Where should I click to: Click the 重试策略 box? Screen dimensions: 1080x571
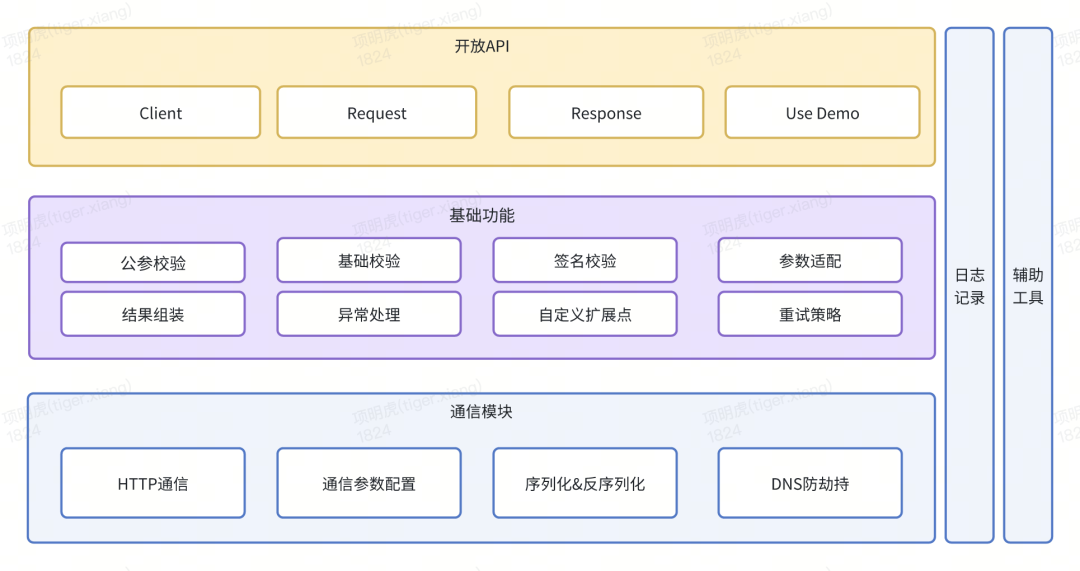(x=810, y=314)
